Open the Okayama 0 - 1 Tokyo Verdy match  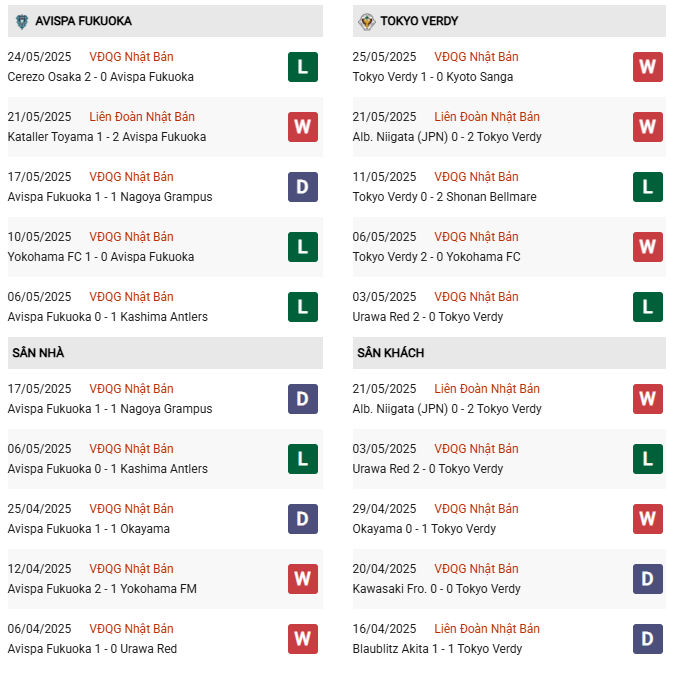click(x=424, y=529)
